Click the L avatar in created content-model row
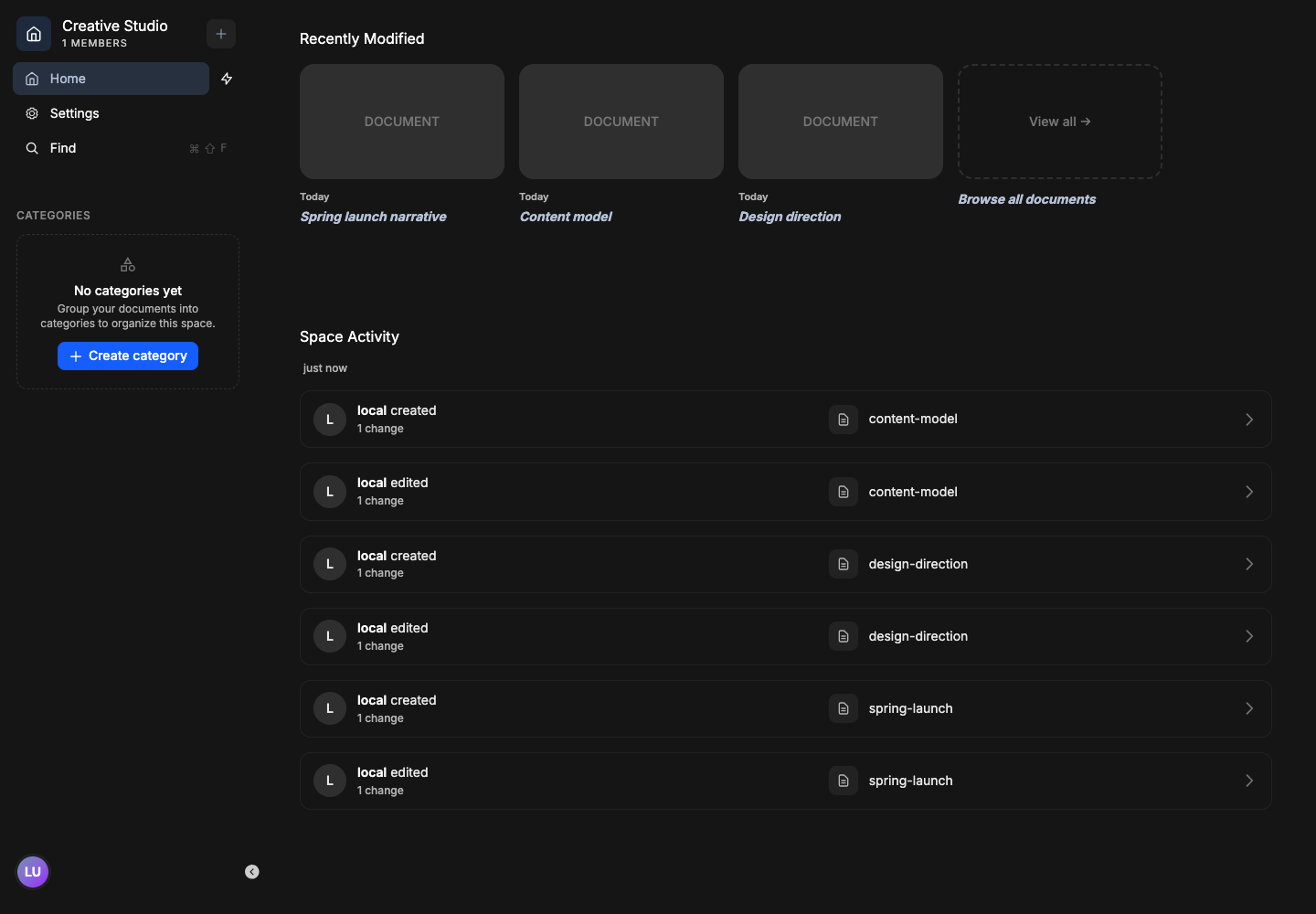This screenshot has width=1316, height=914. 330,420
